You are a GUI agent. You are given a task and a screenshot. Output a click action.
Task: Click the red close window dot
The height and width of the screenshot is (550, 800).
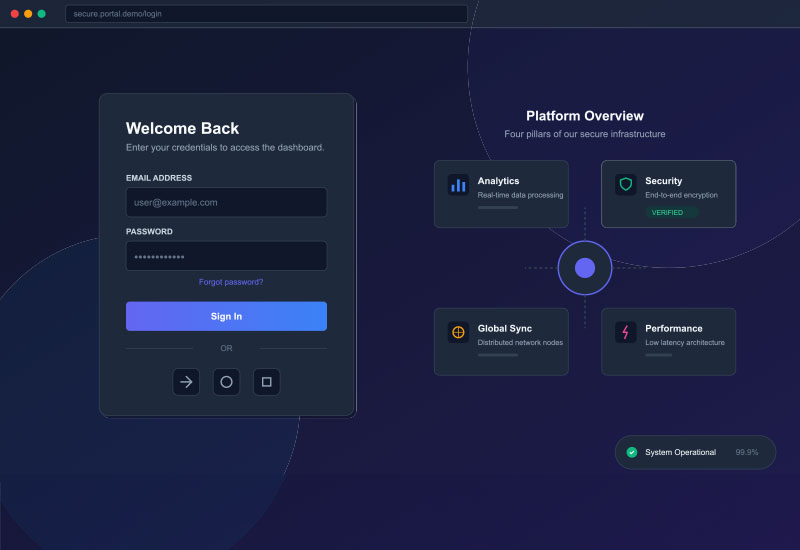(15, 14)
